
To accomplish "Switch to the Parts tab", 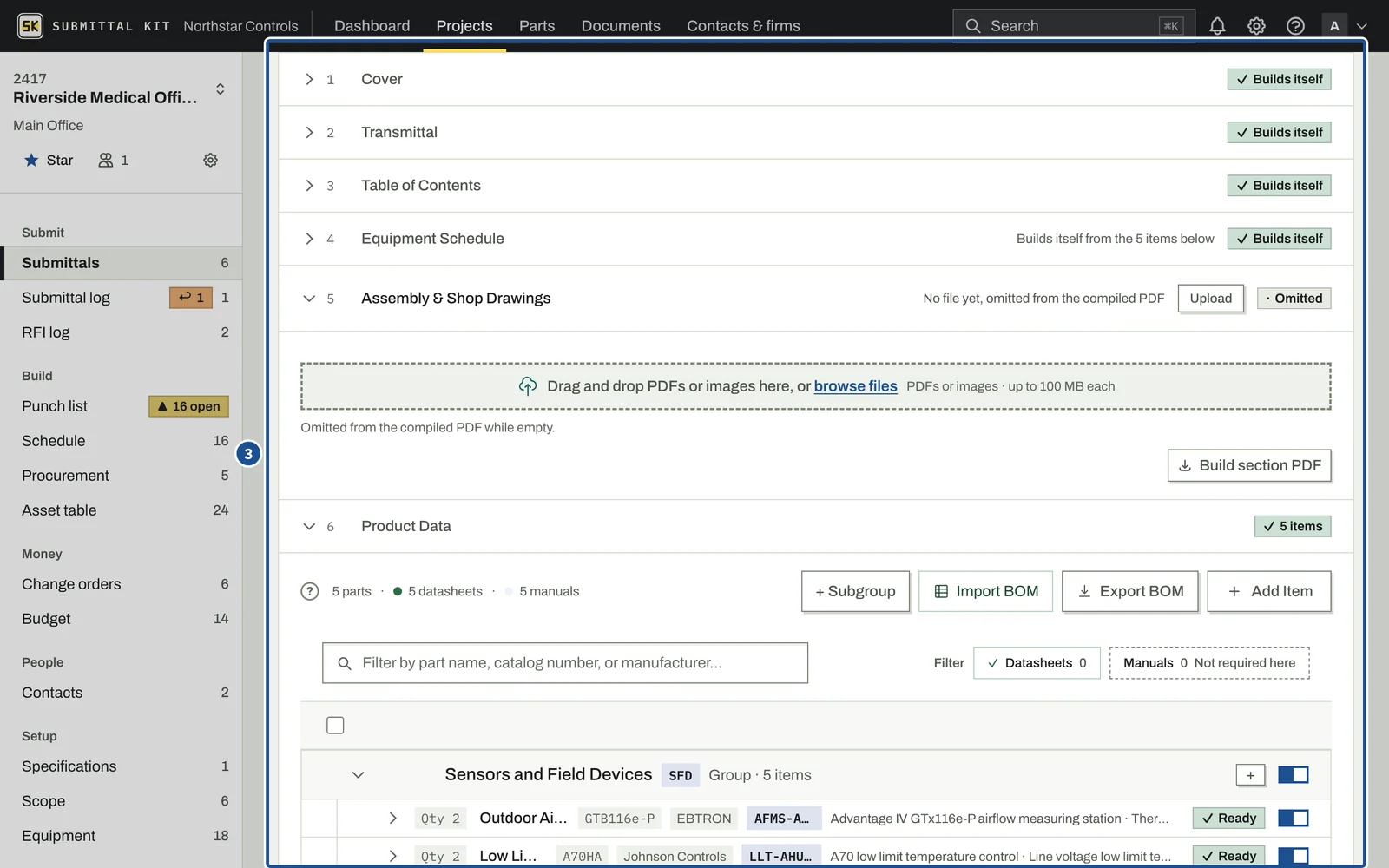I will (x=537, y=26).
